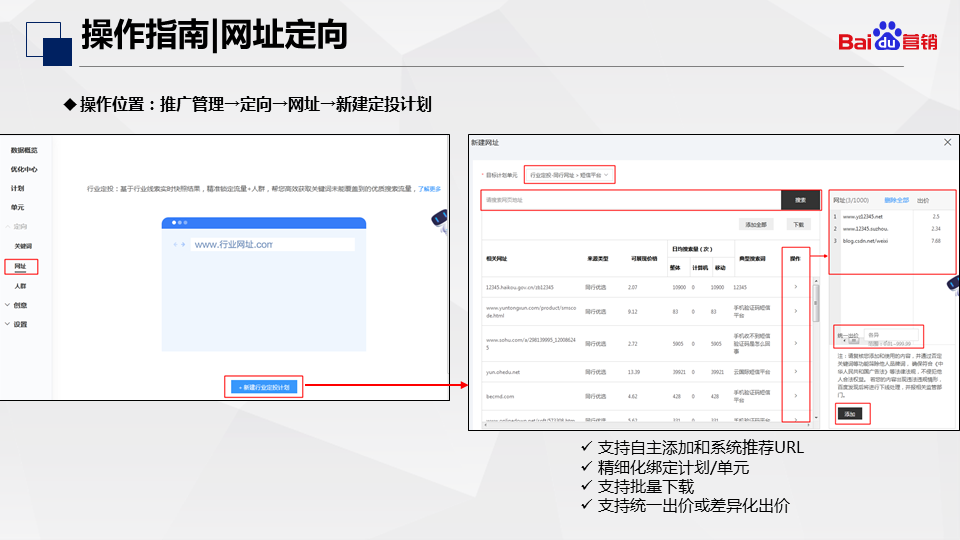960x540 pixels.
Task: Click the scroll-up arrow of URL table
Action: pos(816,280)
